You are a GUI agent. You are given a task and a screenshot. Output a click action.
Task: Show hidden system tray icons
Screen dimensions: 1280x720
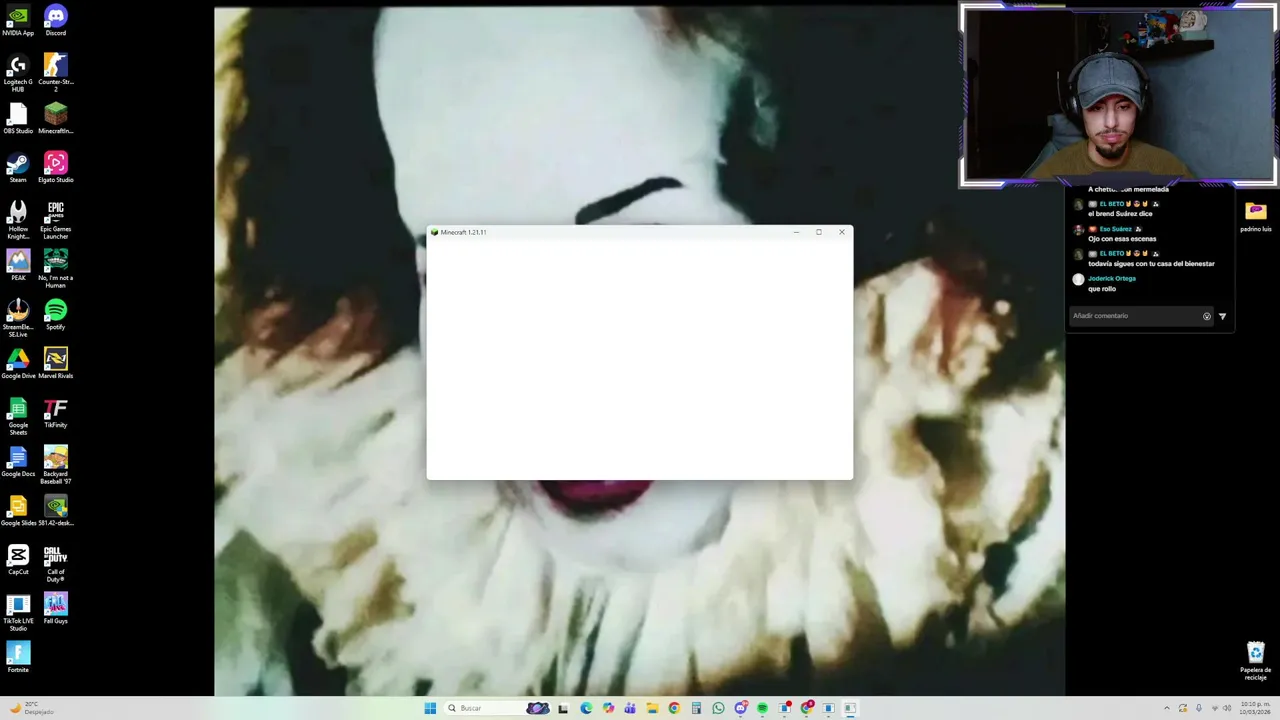point(1166,708)
